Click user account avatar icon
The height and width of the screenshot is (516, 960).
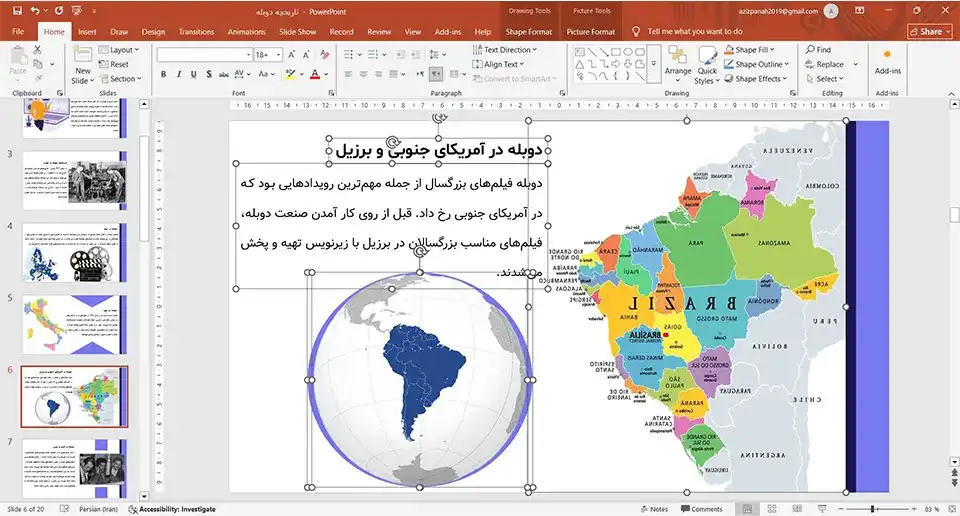coord(831,11)
